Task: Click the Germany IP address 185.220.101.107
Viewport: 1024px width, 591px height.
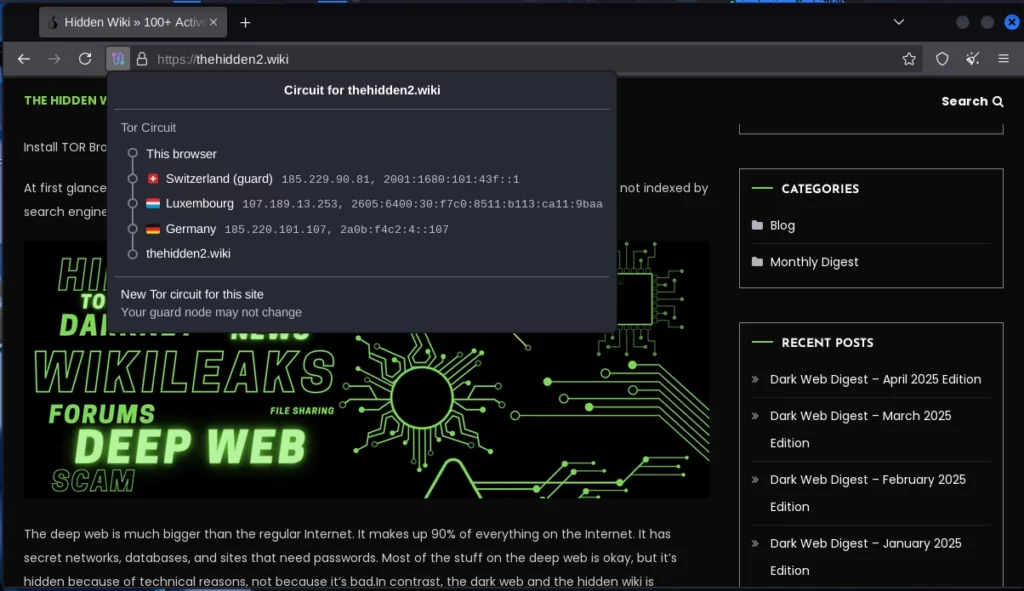Action: pyautogui.click(x=276, y=230)
